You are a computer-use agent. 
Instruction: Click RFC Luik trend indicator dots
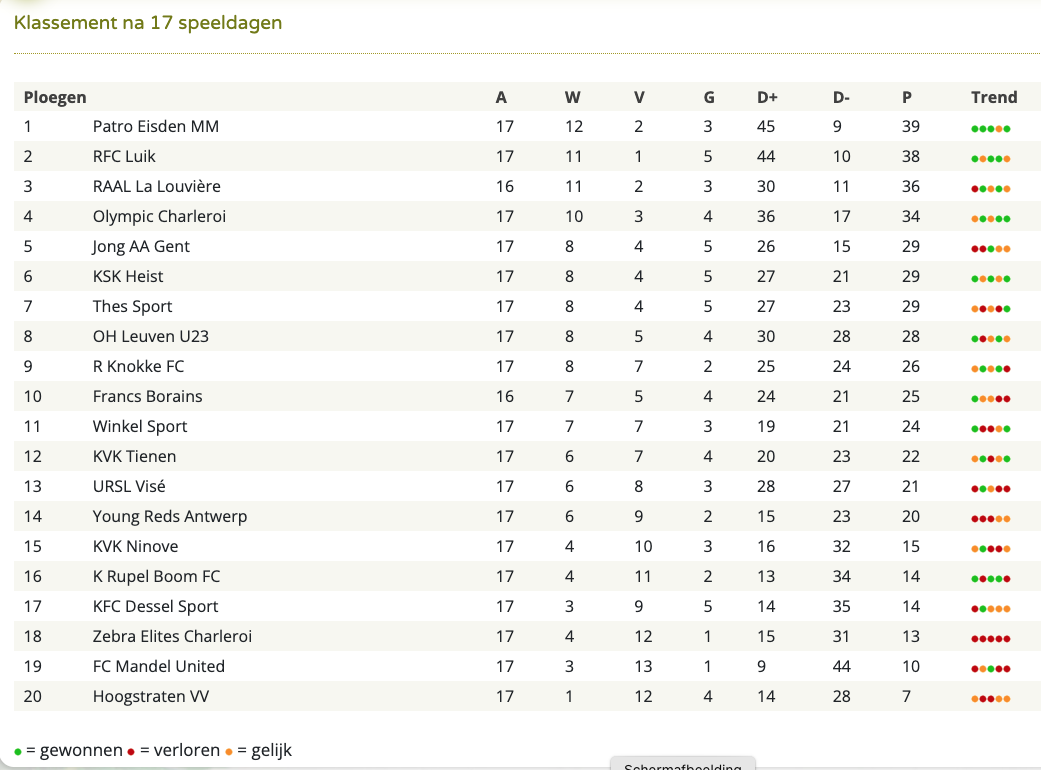pos(991,159)
